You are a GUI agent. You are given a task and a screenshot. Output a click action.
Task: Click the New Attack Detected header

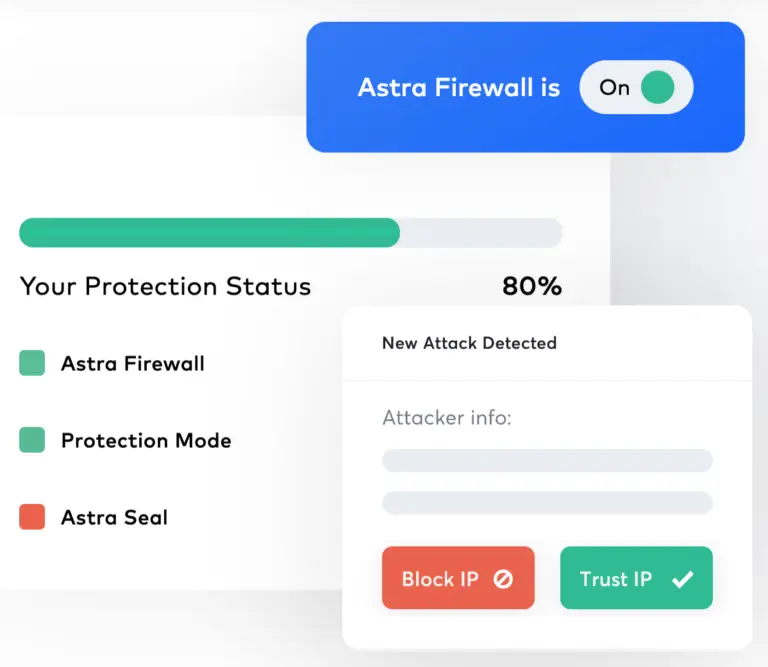tap(469, 343)
